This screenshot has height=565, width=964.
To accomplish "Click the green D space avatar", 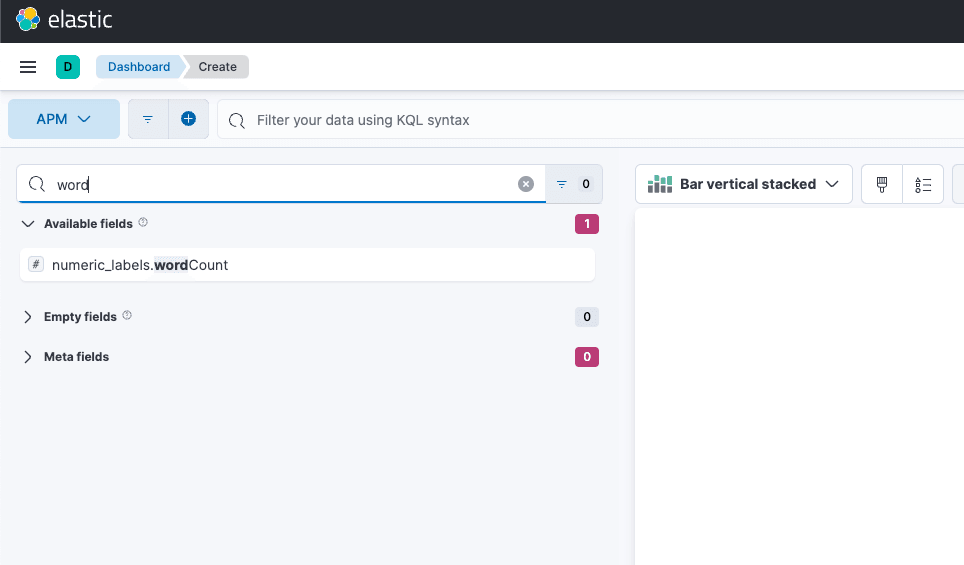I will 68,67.
